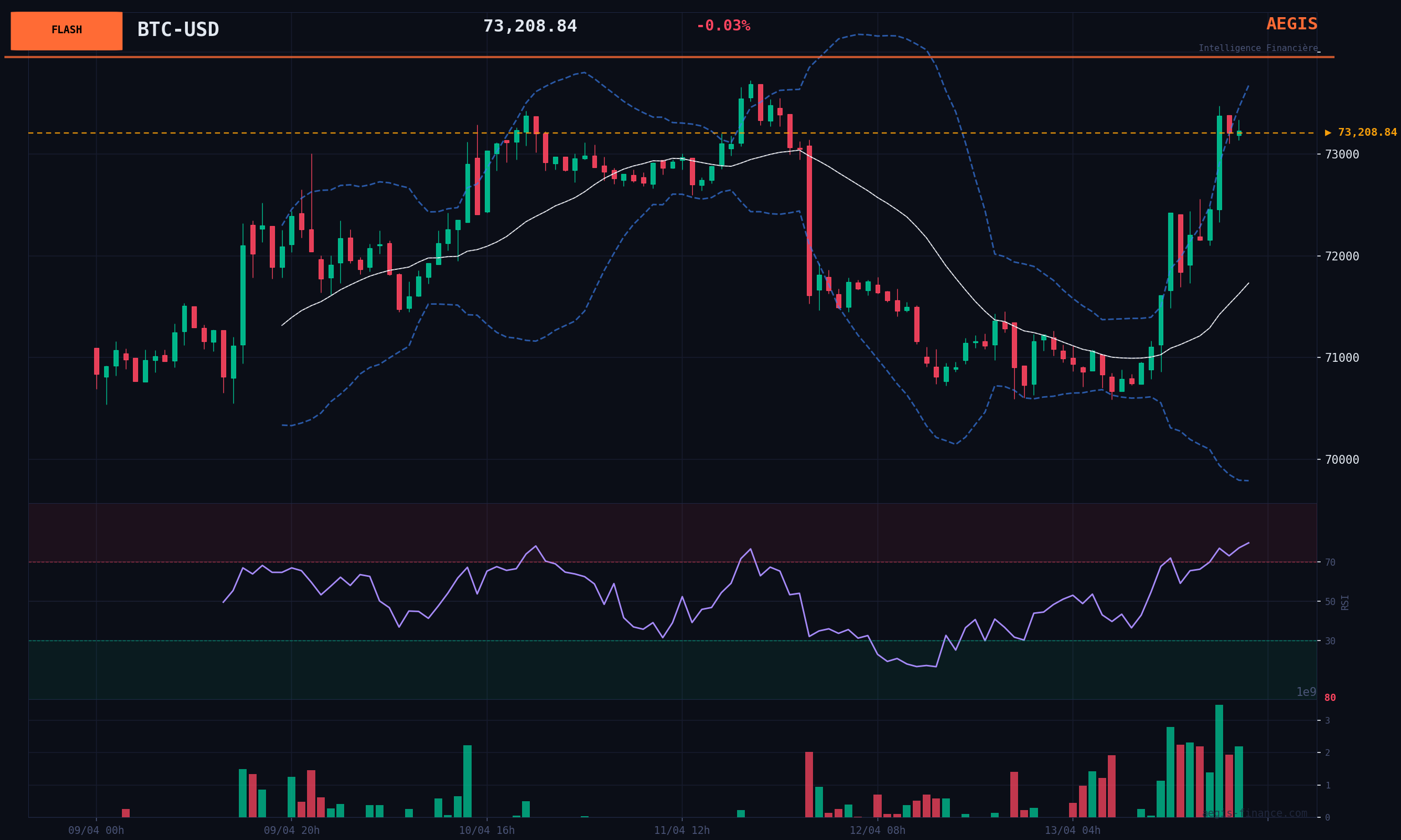This screenshot has height=840, width=1401.
Task: Click the 09/04 00h date label
Action: 96,831
